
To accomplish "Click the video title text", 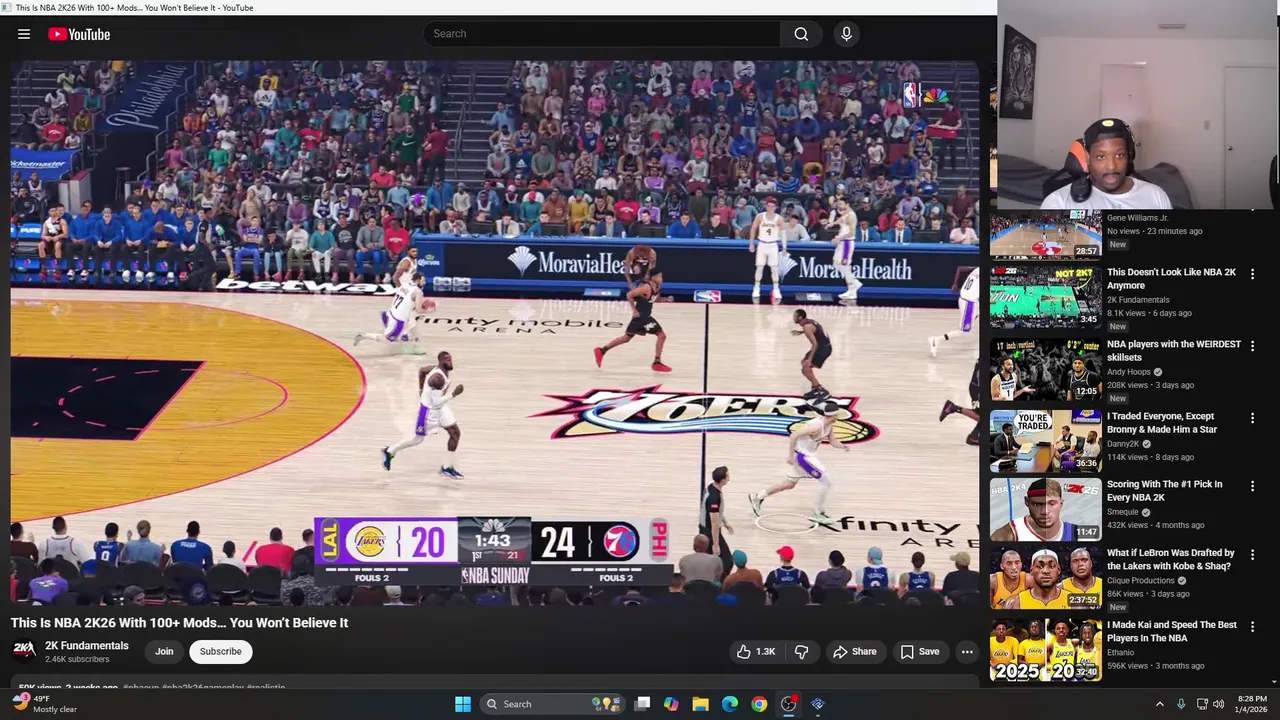I will coord(180,623).
